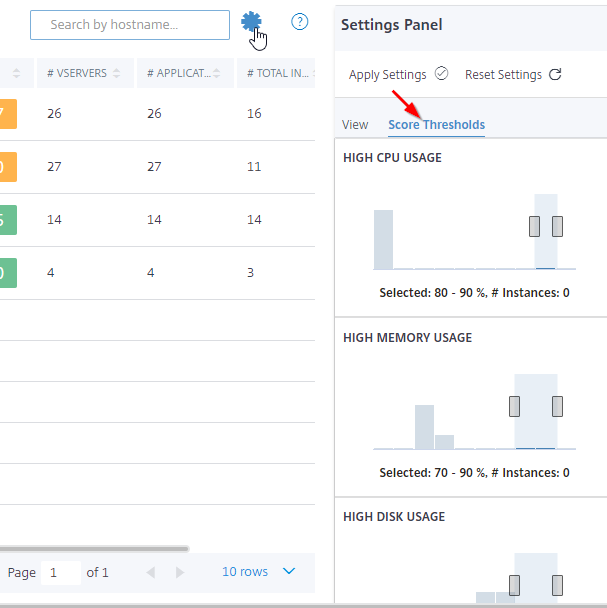Viewport: 607px width, 608px height.
Task: Grab the right High CPU Usage slider handle
Action: click(557, 226)
